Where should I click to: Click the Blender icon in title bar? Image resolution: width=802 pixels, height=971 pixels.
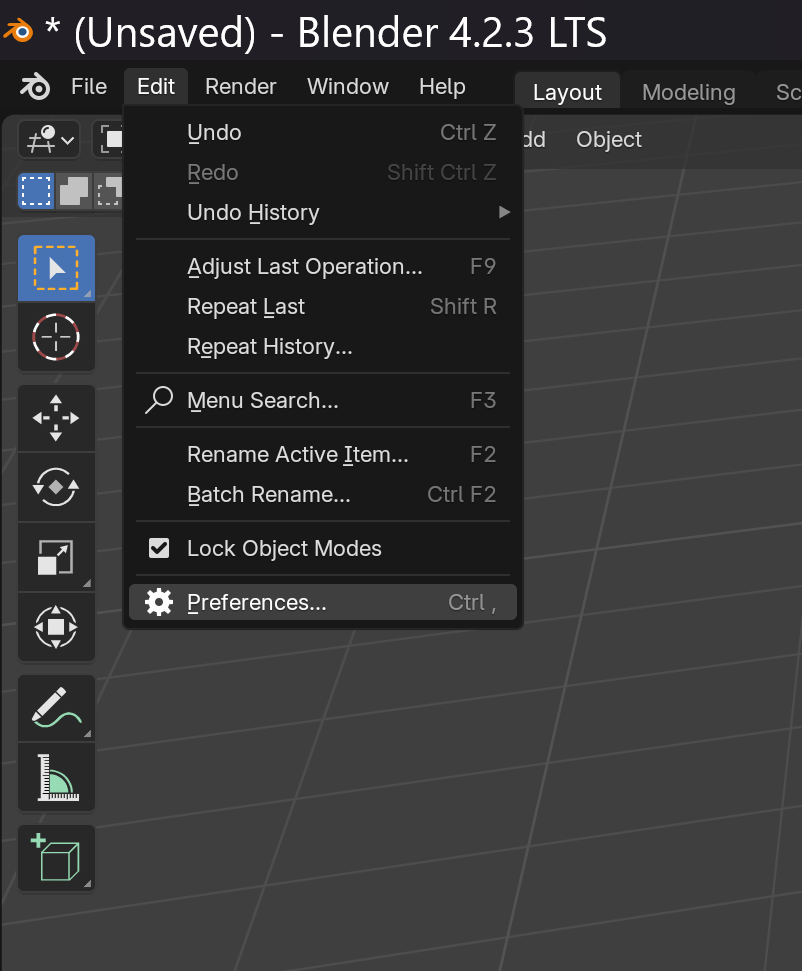click(x=19, y=31)
